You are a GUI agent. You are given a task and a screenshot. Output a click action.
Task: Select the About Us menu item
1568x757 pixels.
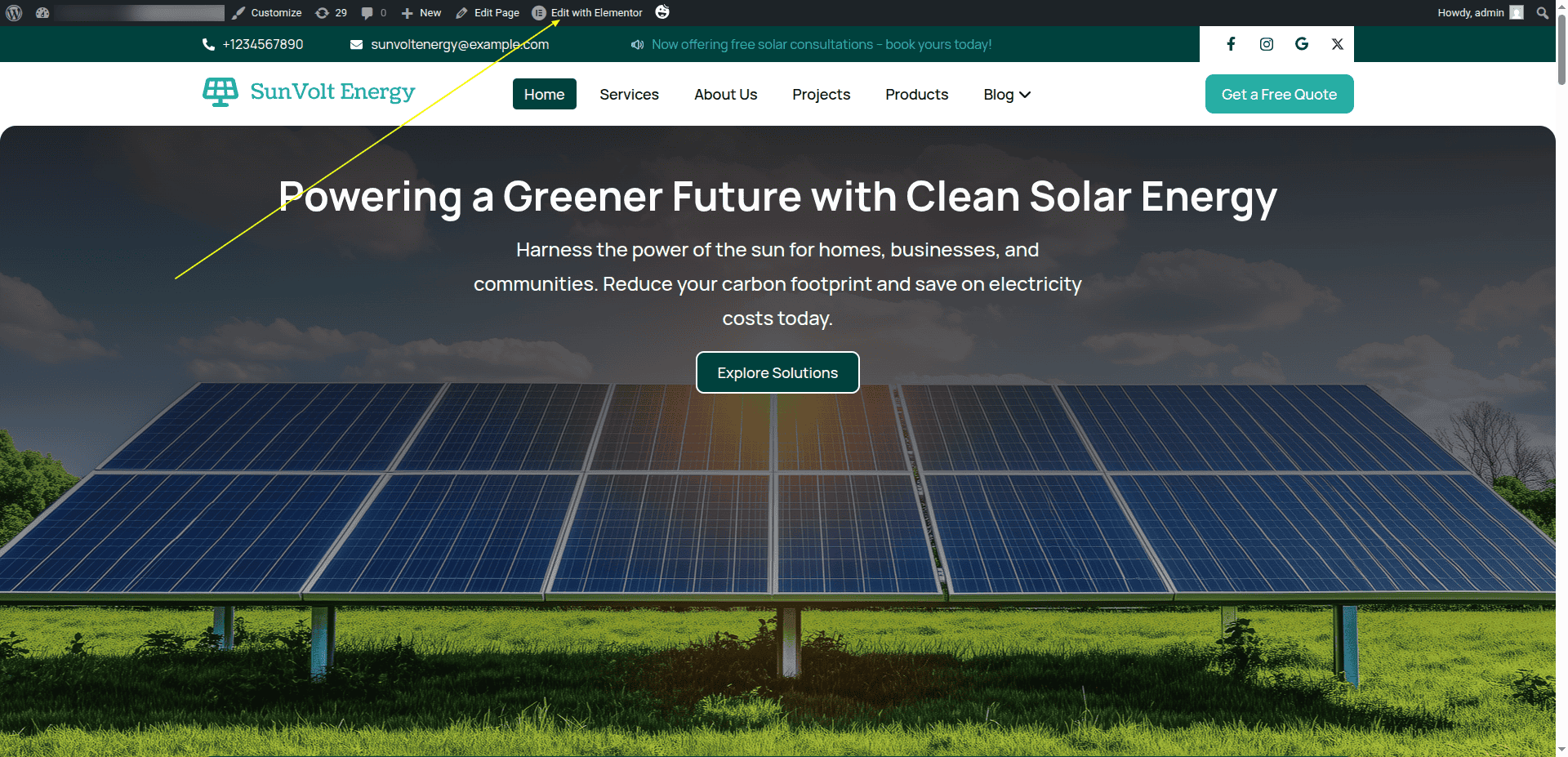pyautogui.click(x=725, y=95)
